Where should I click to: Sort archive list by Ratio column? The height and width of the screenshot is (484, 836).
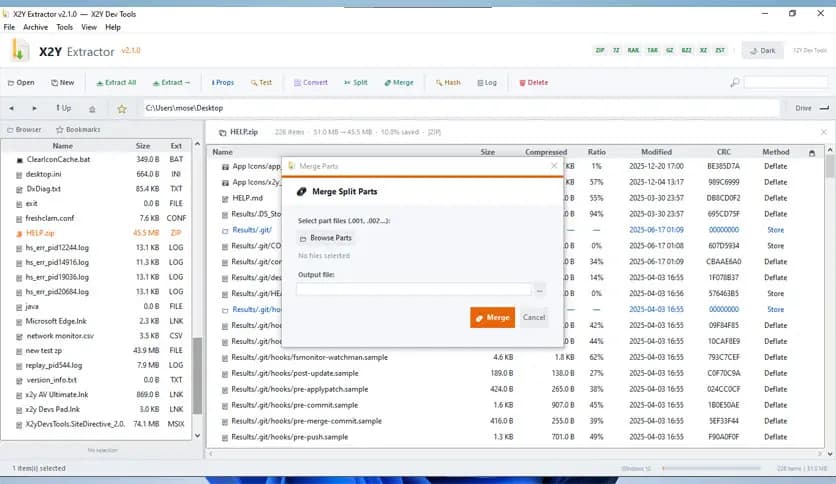597,152
